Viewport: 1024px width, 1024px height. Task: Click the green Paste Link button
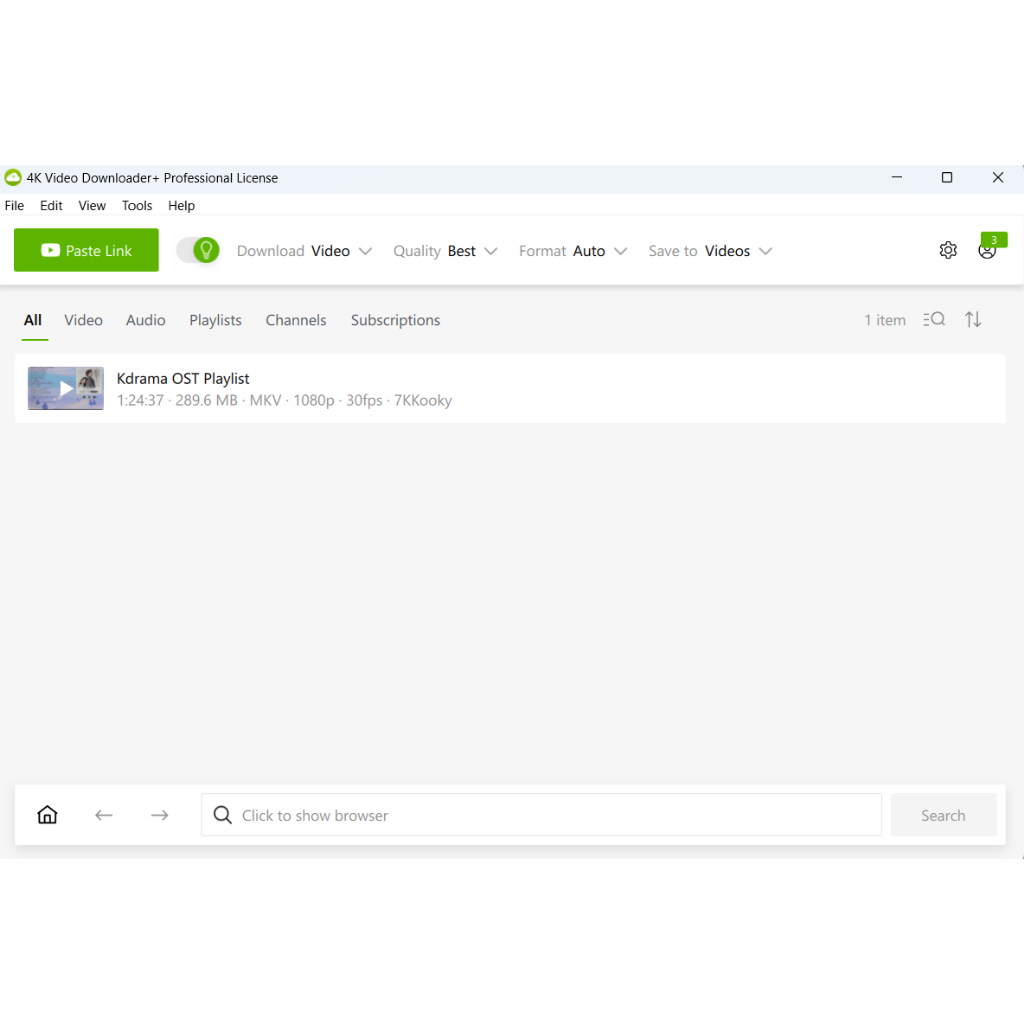pyautogui.click(x=86, y=250)
